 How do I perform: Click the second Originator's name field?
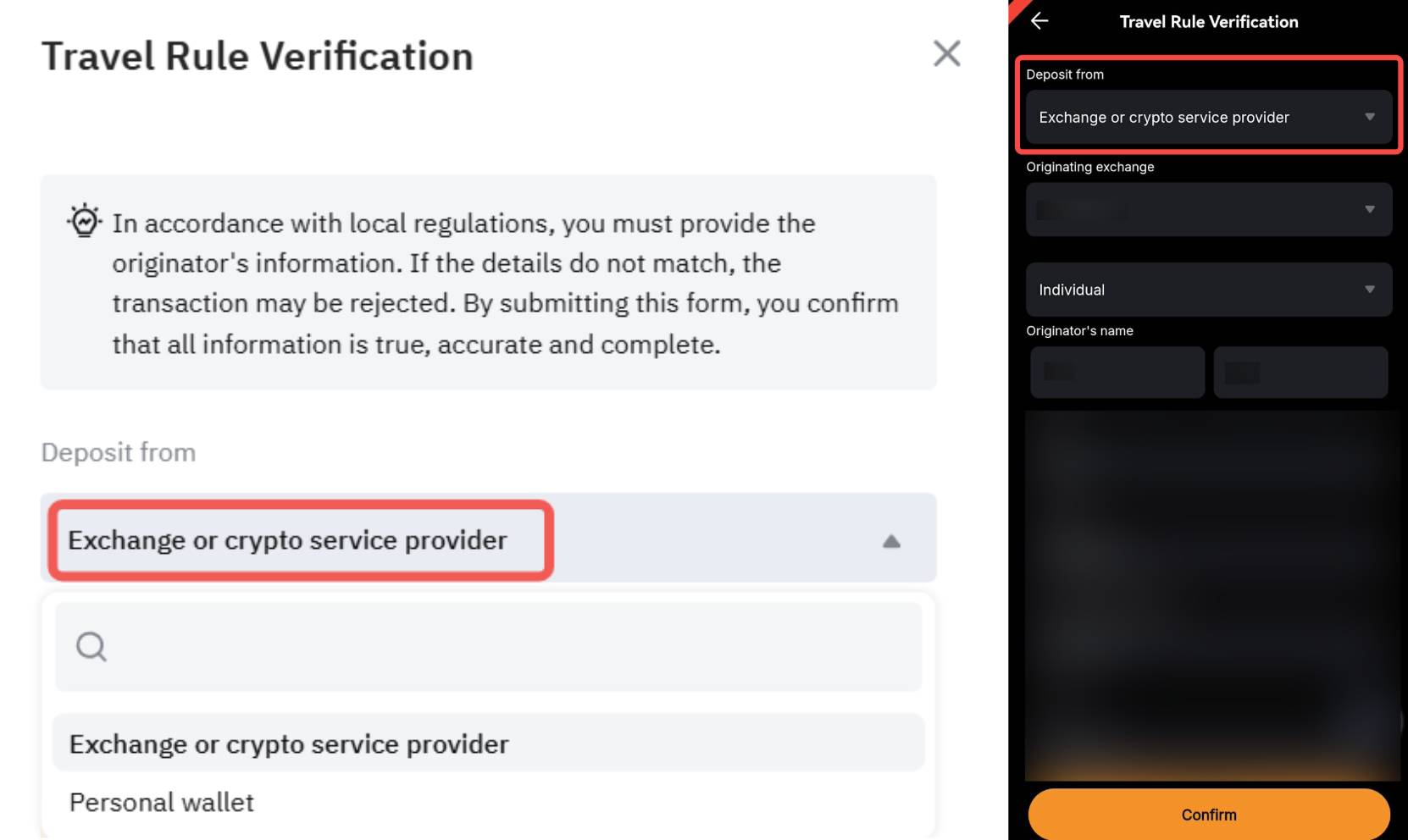(1300, 372)
